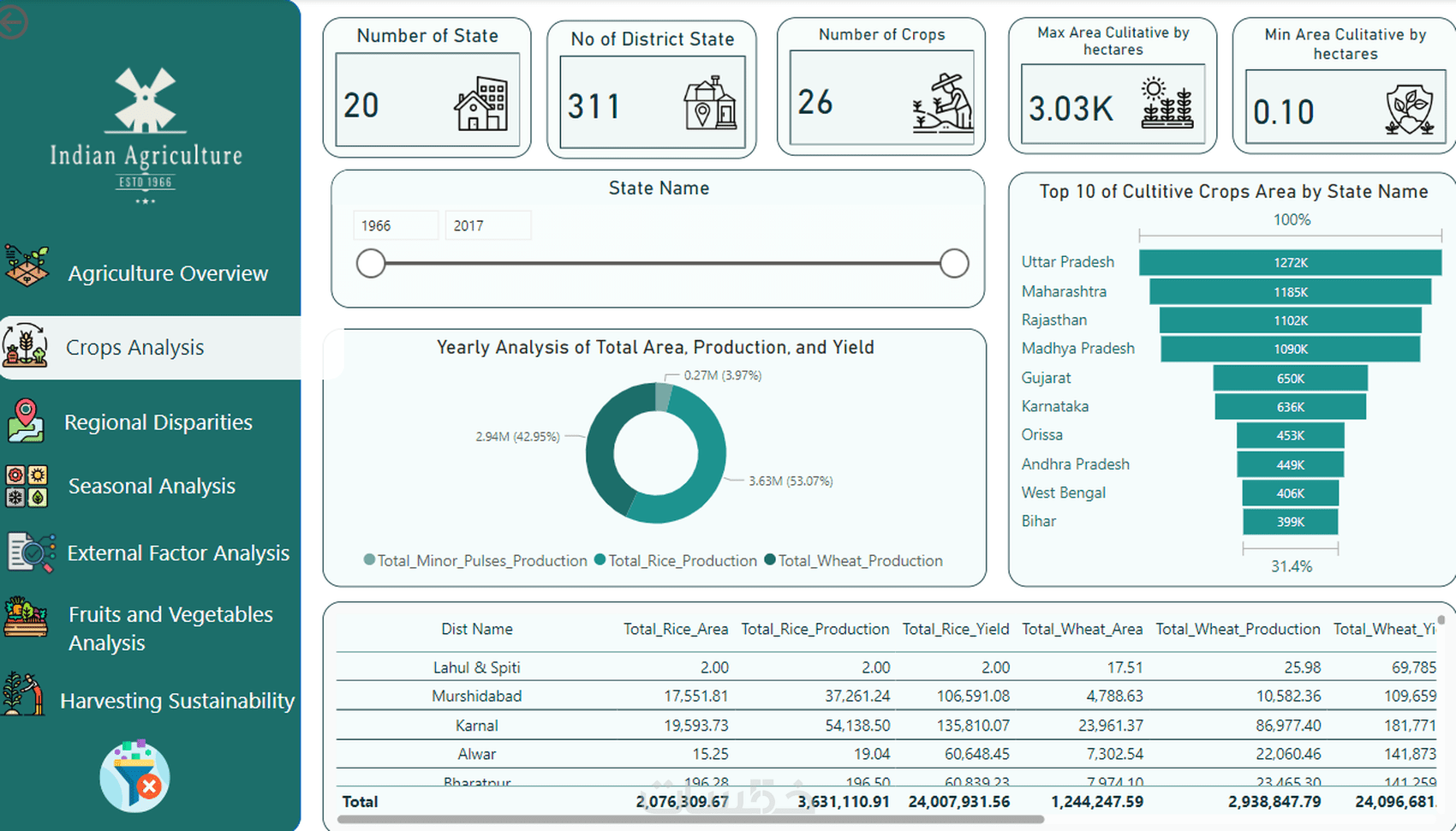This screenshot has width=1456, height=831.
Task: Click the table vertical scrollbar thumb
Action: pyautogui.click(x=1441, y=619)
